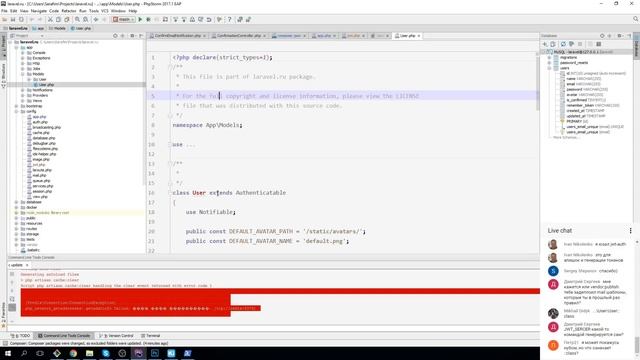Screen dimensions: 640x360
Task: Click the Run green play toolbar icon
Action: (140, 19)
